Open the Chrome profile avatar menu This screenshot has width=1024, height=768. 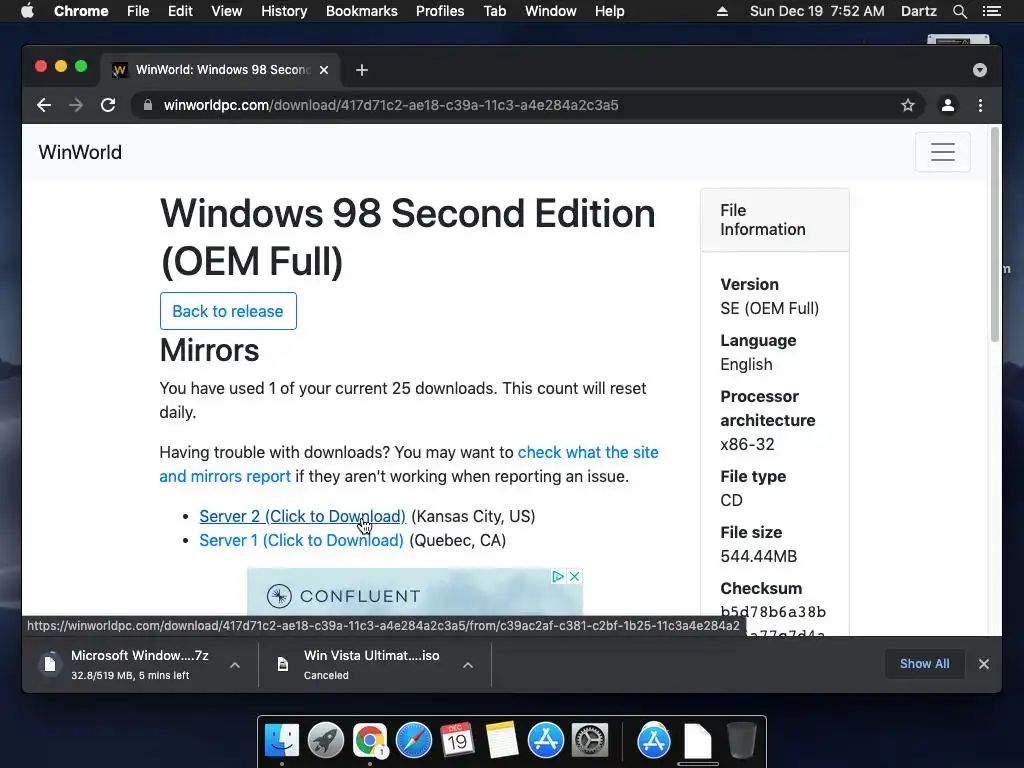pos(948,105)
